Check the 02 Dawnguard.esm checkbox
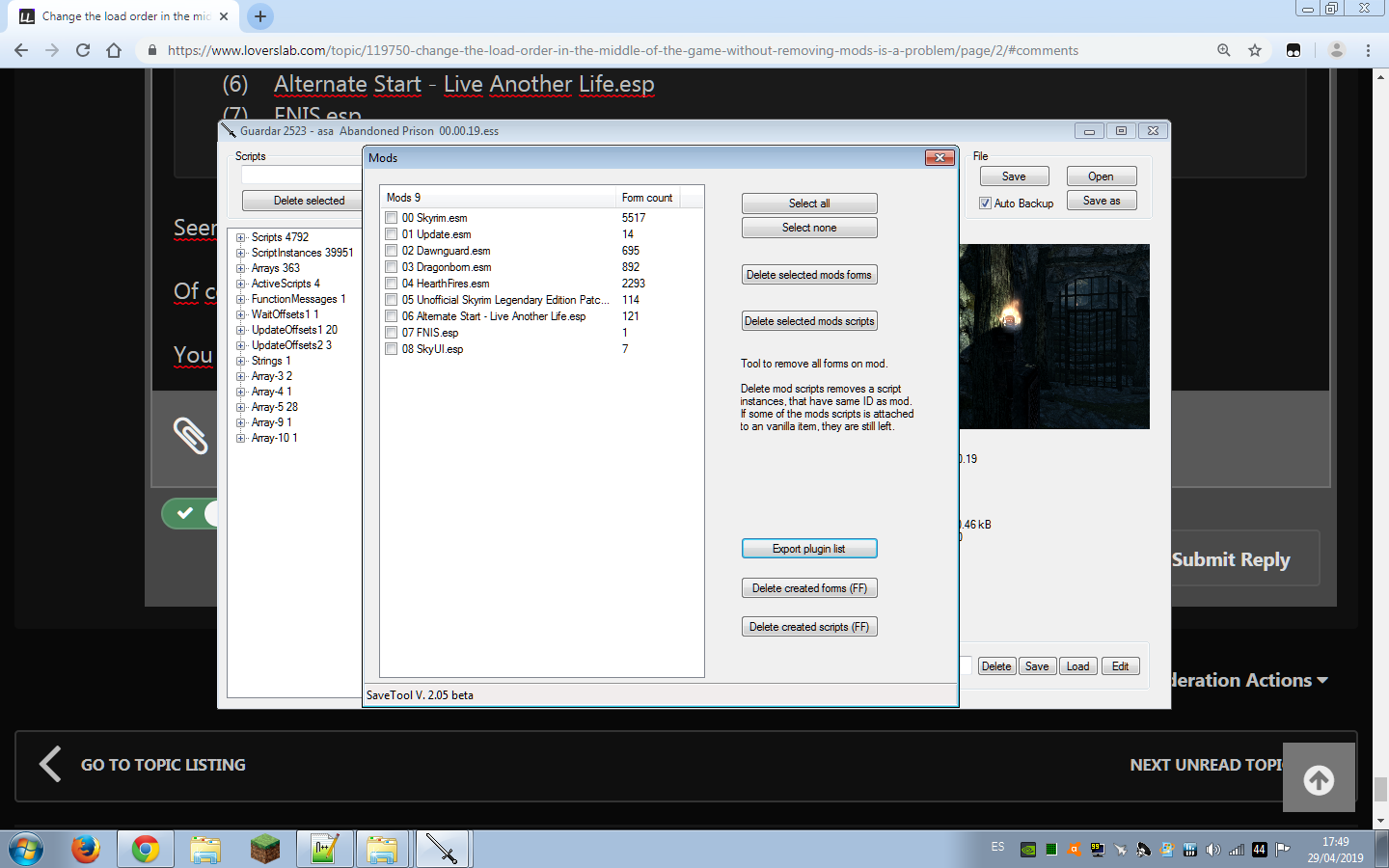The height and width of the screenshot is (868, 1389). [x=392, y=251]
